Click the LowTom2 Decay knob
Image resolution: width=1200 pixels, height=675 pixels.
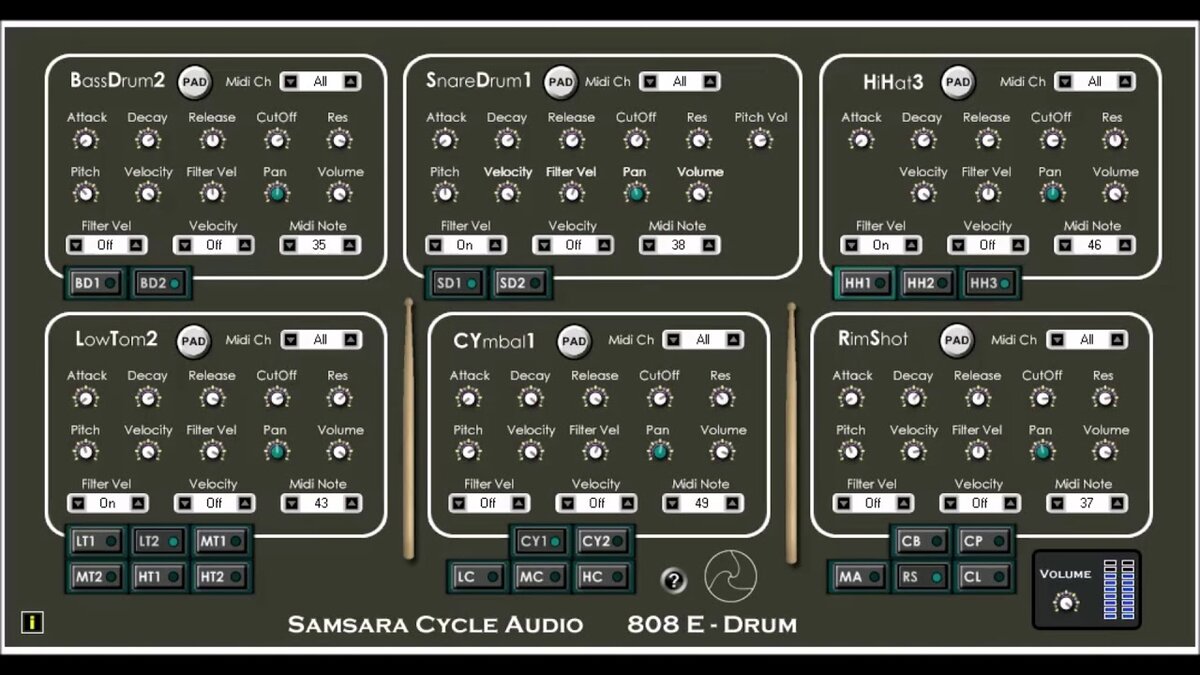[x=148, y=397]
